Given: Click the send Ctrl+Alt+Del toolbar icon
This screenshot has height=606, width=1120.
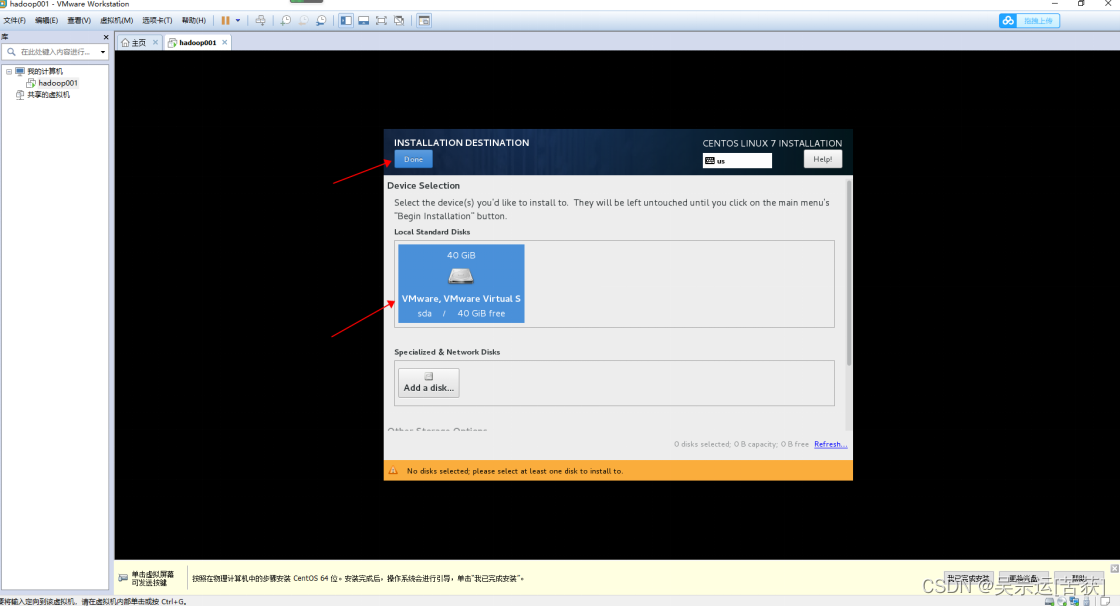Looking at the screenshot, I should [261, 20].
